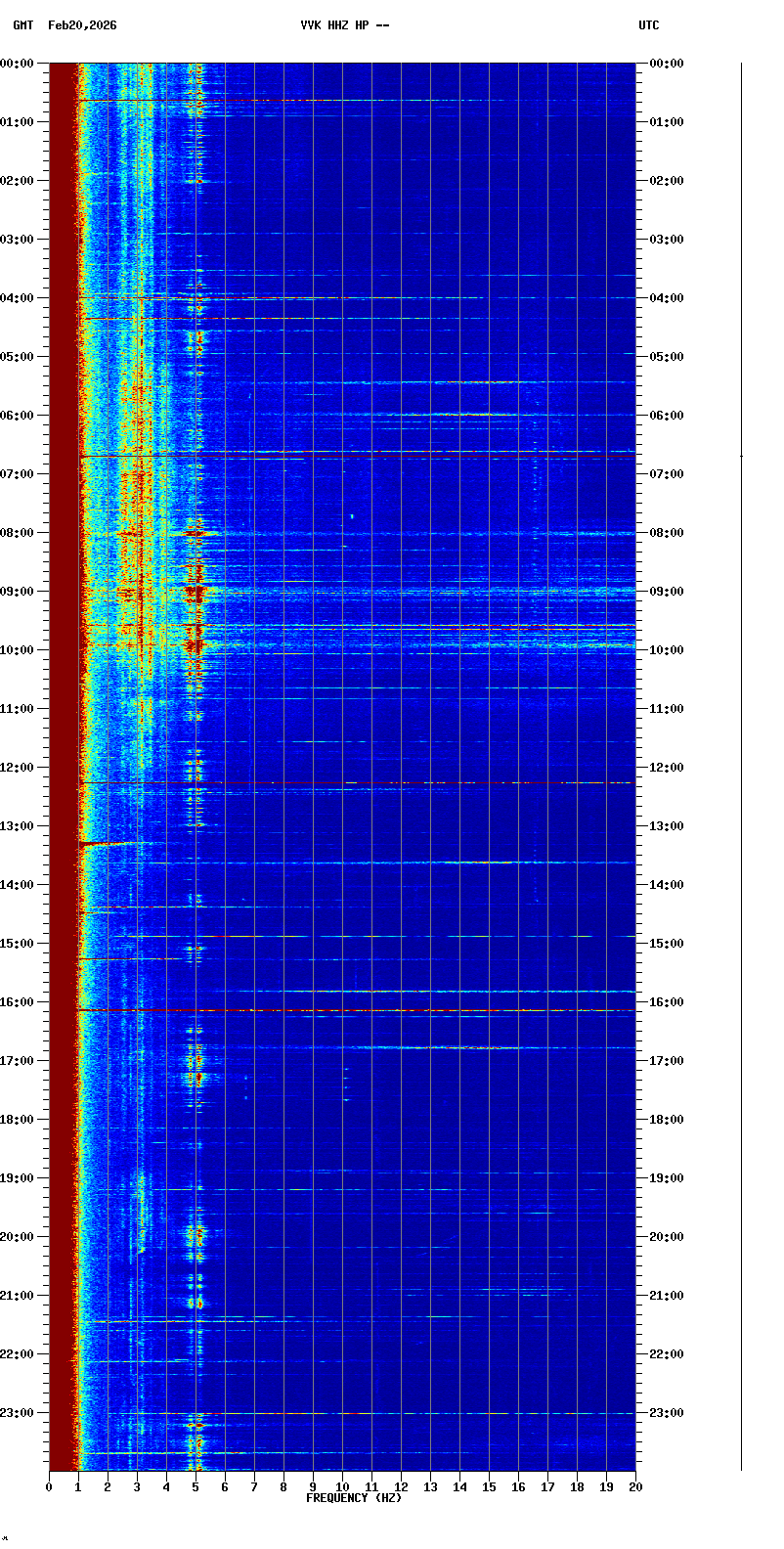The width and height of the screenshot is (784, 1549).
Task: Click the GMT label at top left
Action: click(x=22, y=25)
